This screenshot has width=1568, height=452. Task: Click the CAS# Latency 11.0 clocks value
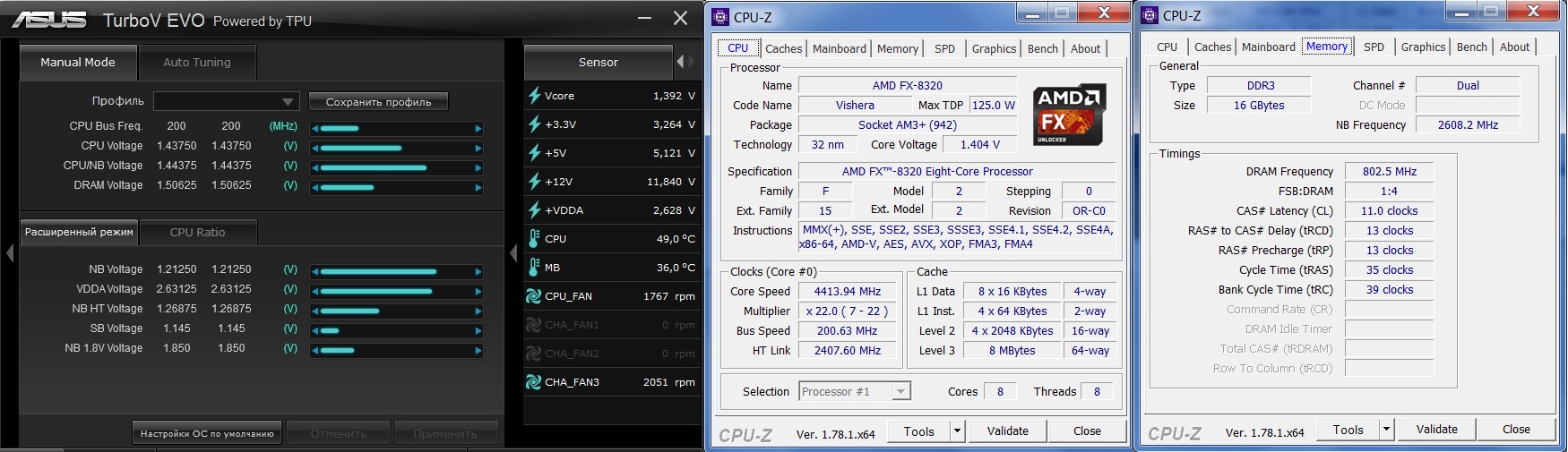pyautogui.click(x=1390, y=211)
